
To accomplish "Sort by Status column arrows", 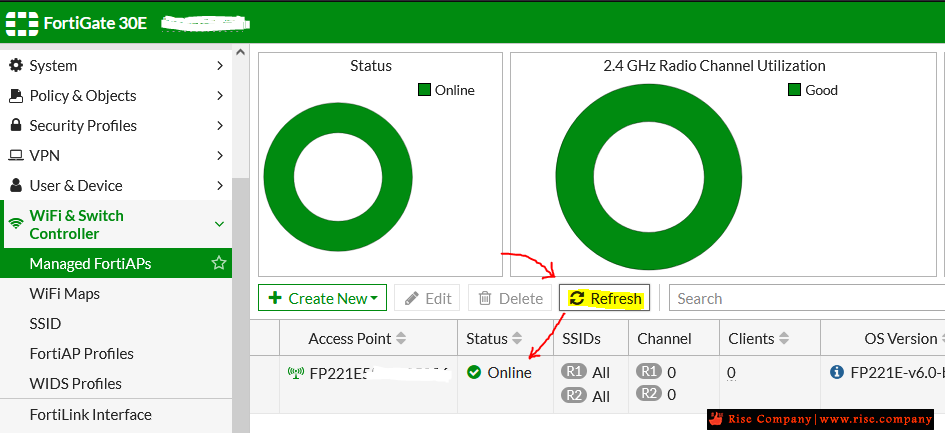I will coord(517,338).
